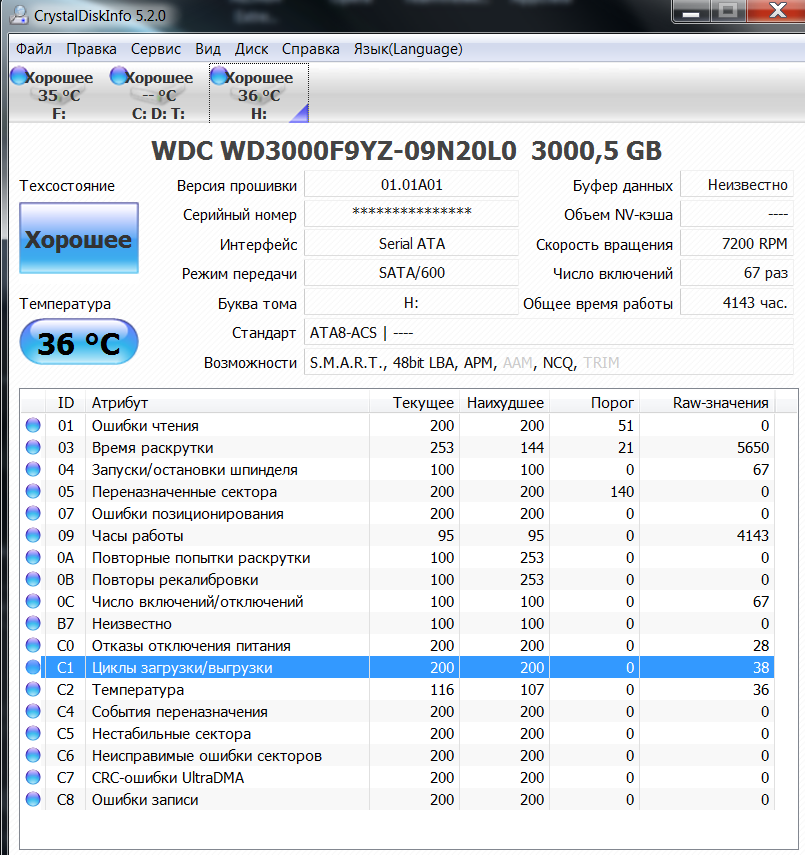Click status orb for Ошибки позиционирования
This screenshot has height=855, width=805.
(33, 513)
